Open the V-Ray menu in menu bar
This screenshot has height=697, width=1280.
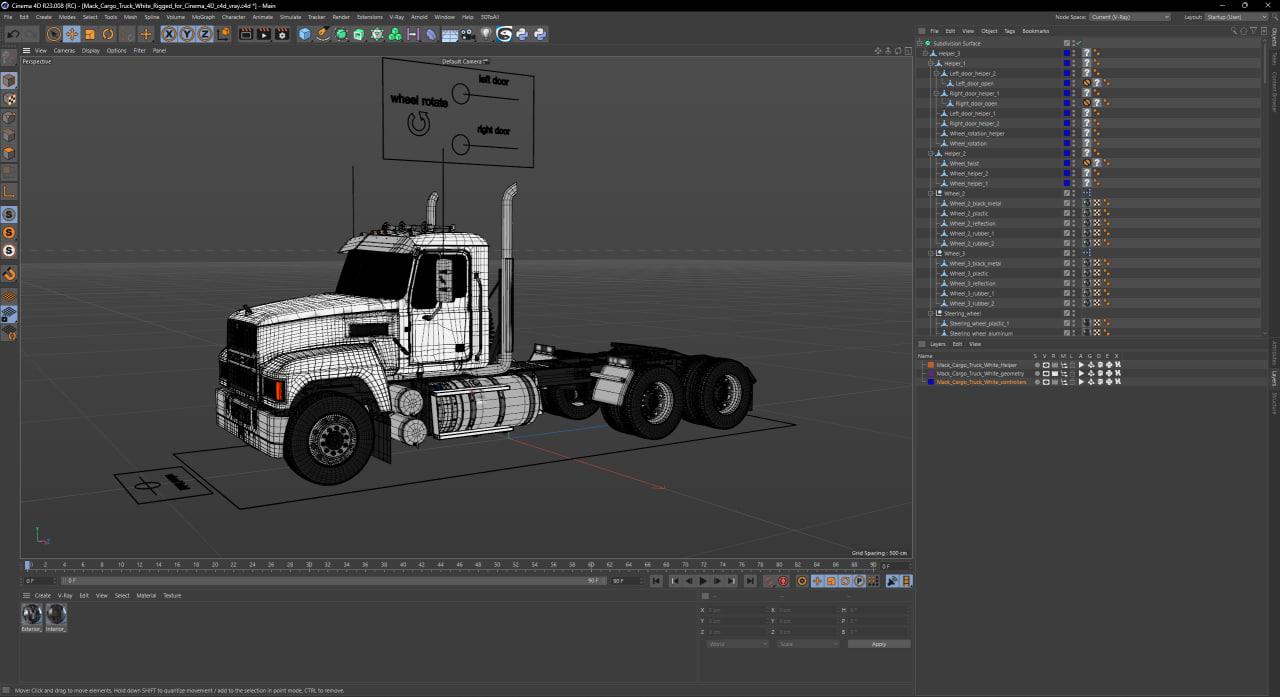[x=396, y=17]
